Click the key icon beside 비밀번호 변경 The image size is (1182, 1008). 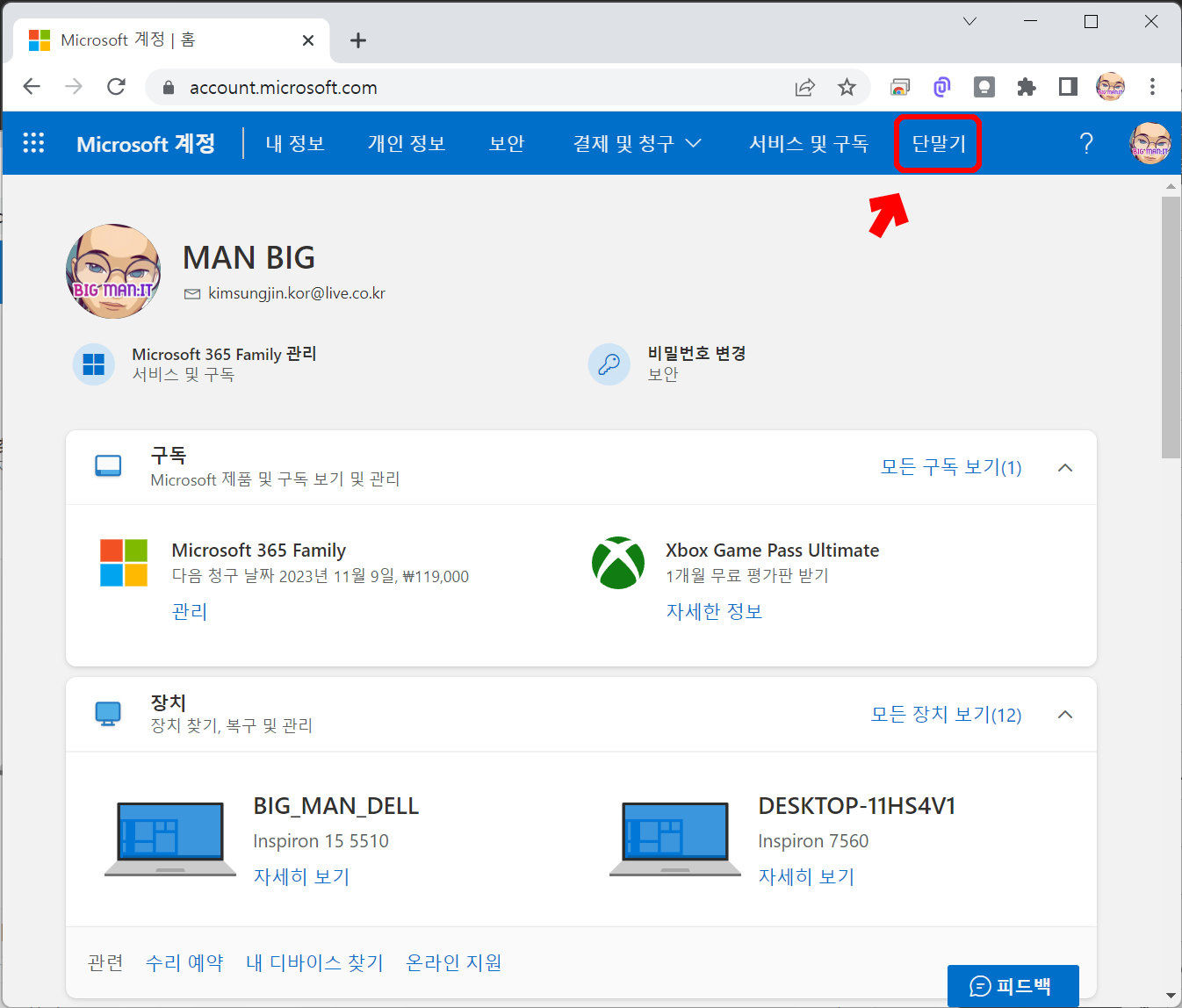(x=609, y=364)
